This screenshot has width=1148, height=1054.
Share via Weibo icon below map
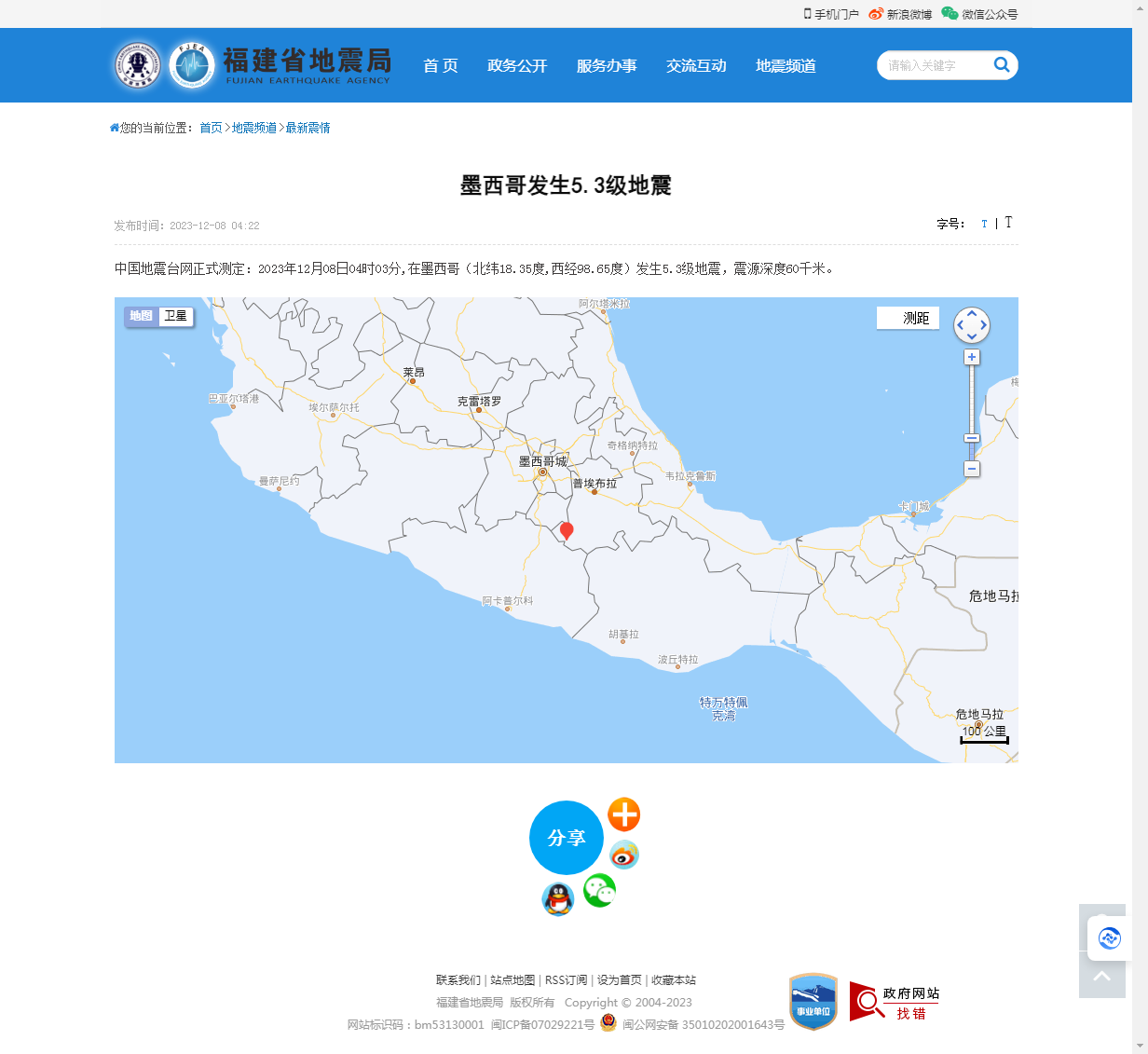(623, 855)
